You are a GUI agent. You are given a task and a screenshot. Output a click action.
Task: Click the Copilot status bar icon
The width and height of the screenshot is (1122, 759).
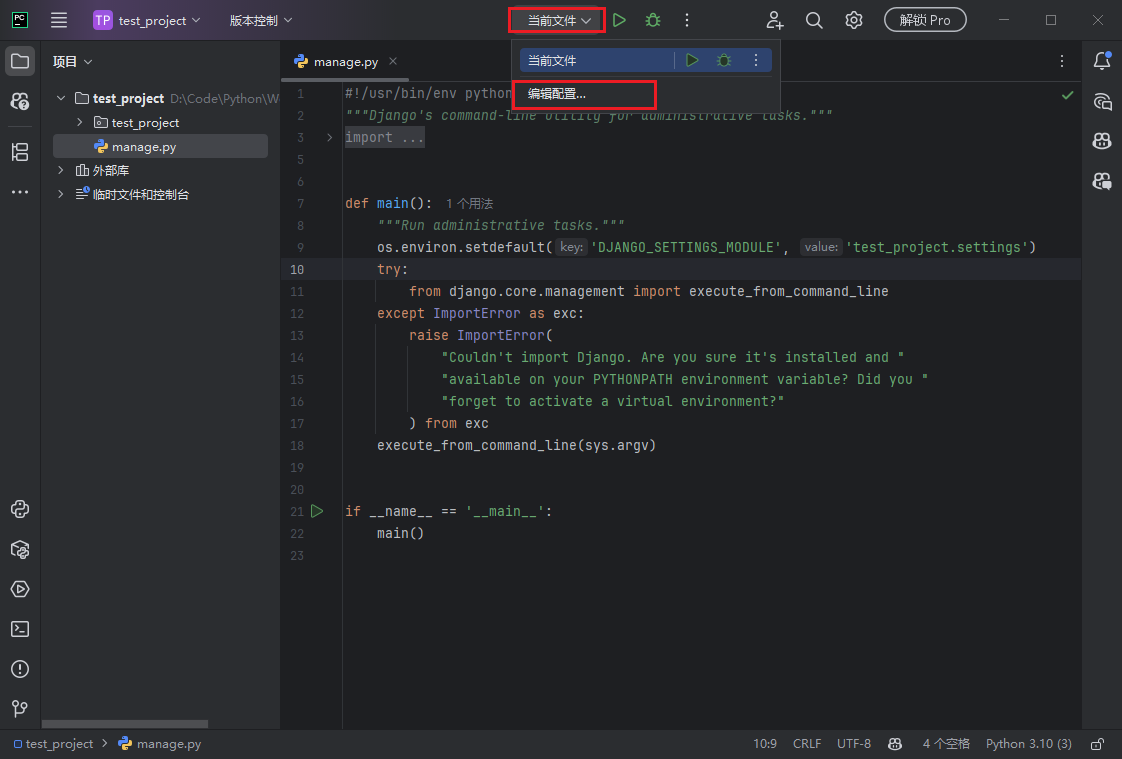[x=895, y=744]
